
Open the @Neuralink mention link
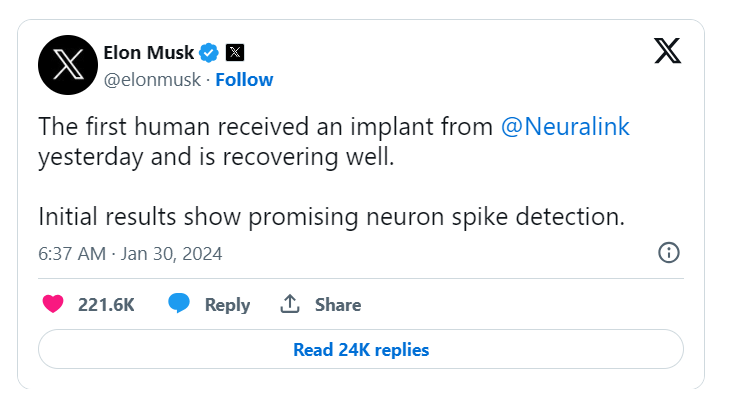[x=565, y=127]
